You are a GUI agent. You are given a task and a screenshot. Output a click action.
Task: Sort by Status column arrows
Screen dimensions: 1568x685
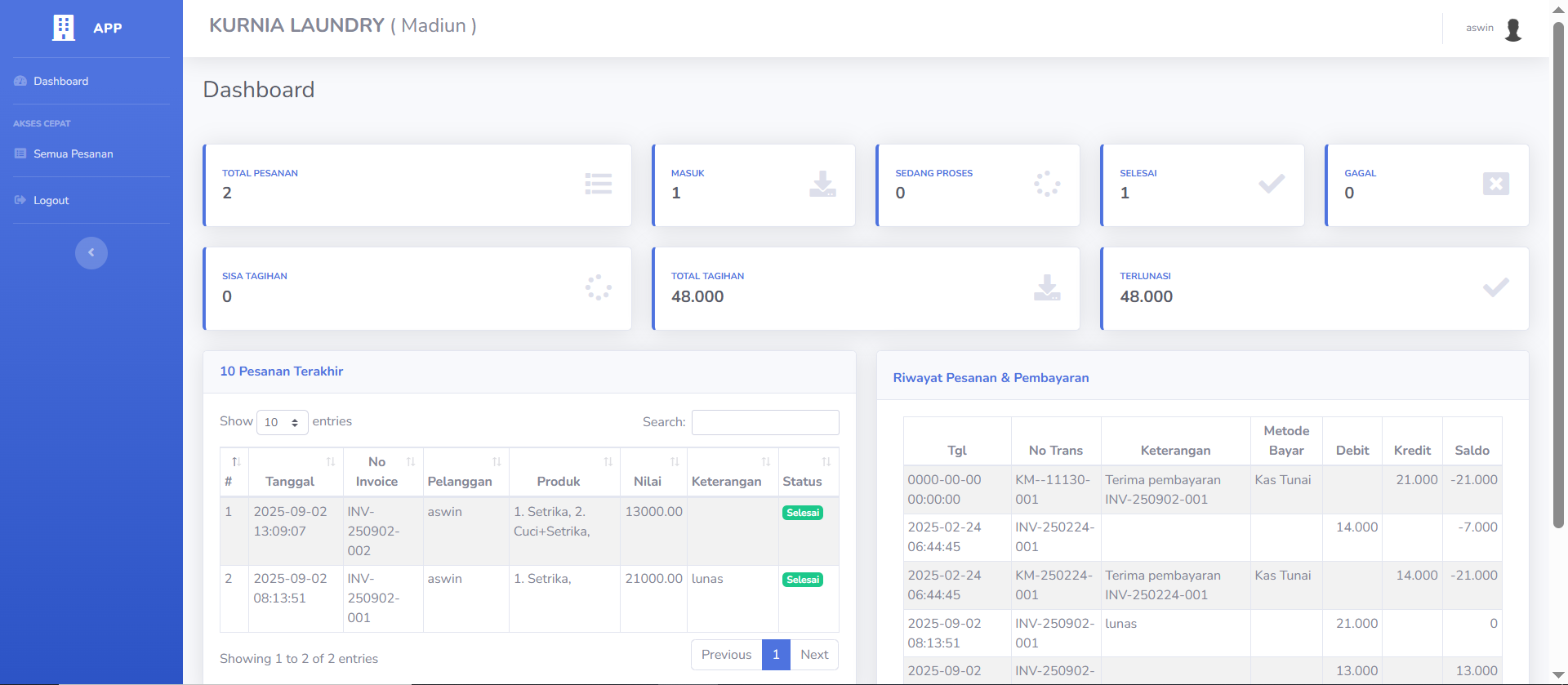[826, 462]
